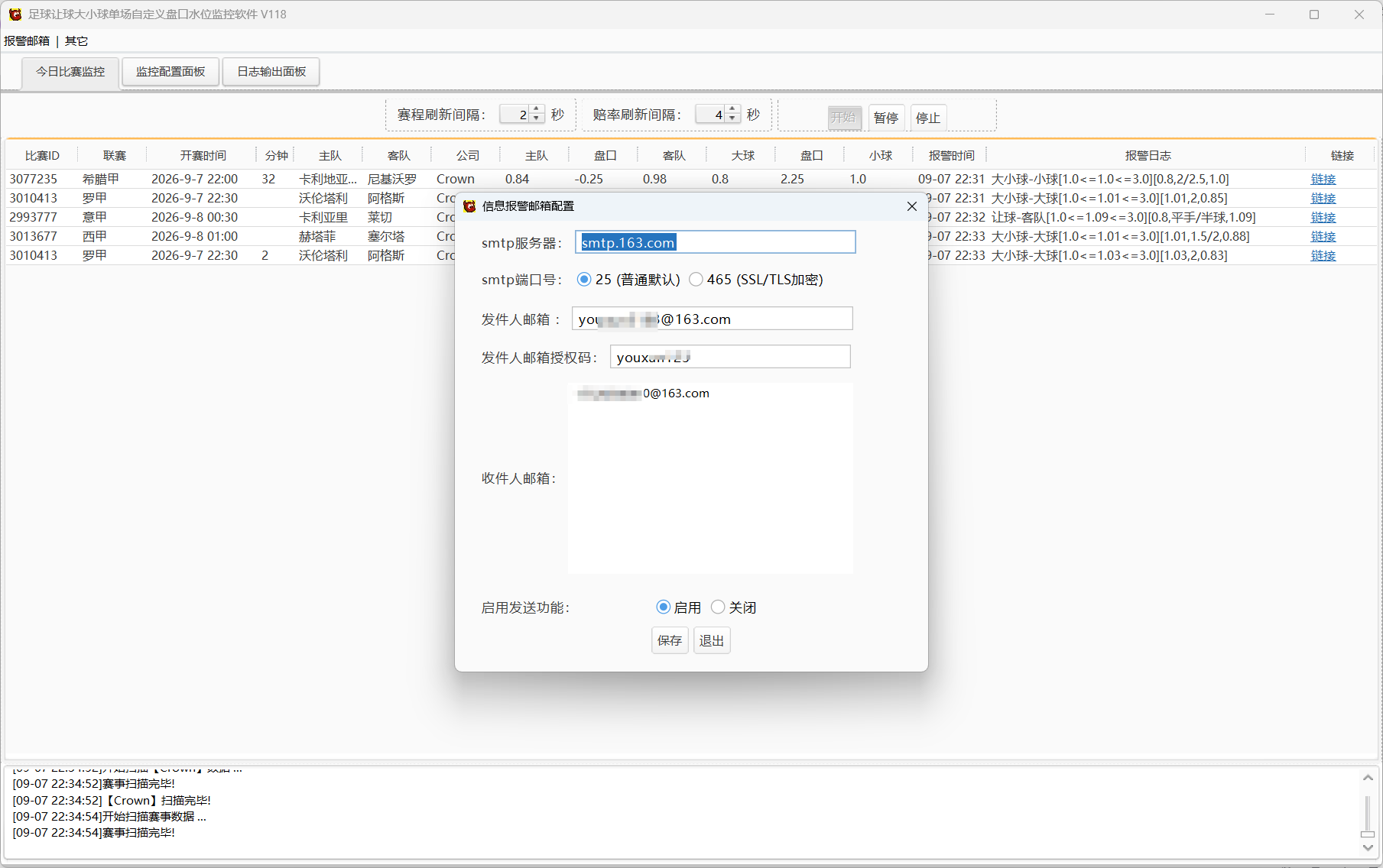Click the 赛程刷新间隔 value field

tap(515, 115)
